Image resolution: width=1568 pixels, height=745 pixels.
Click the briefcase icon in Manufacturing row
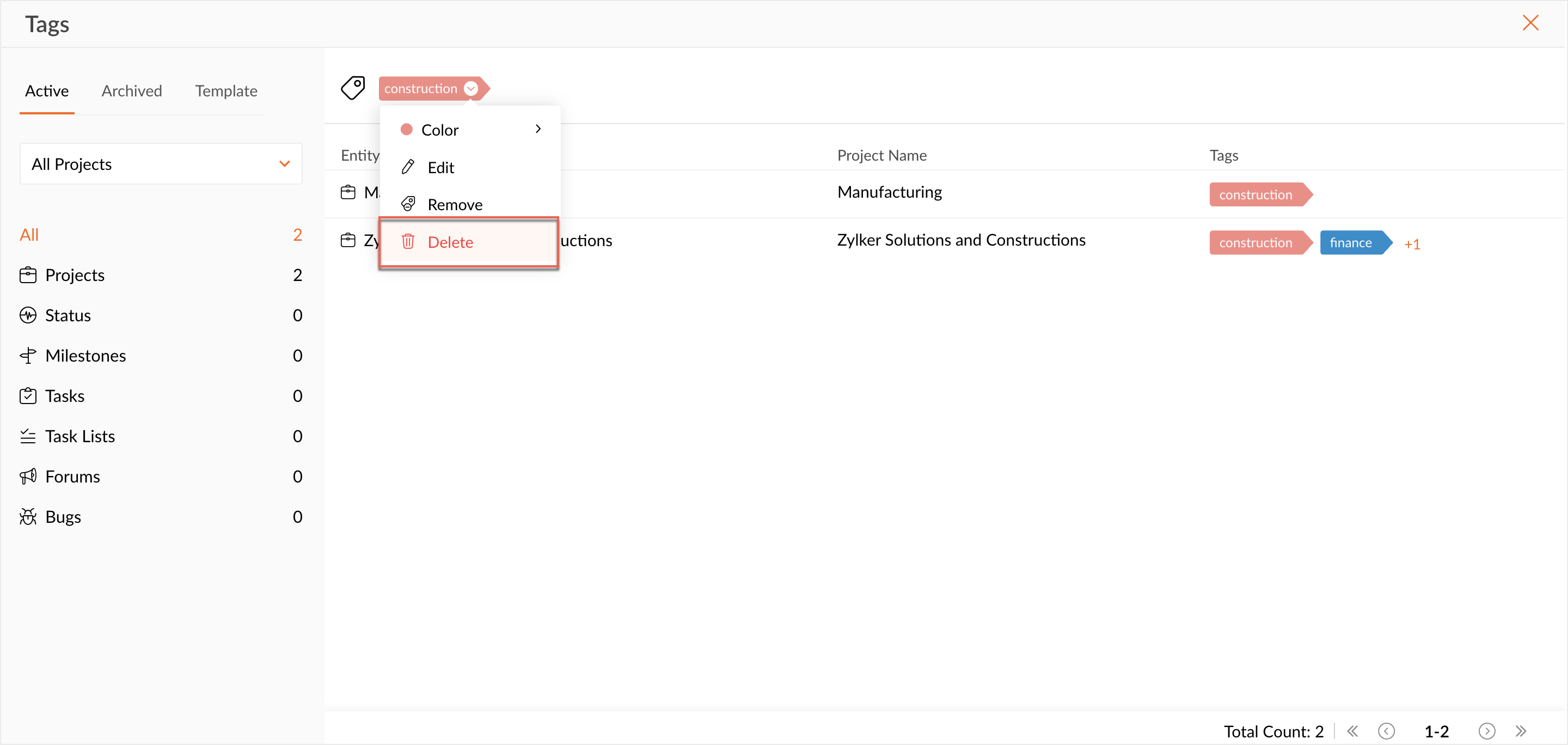tap(348, 192)
